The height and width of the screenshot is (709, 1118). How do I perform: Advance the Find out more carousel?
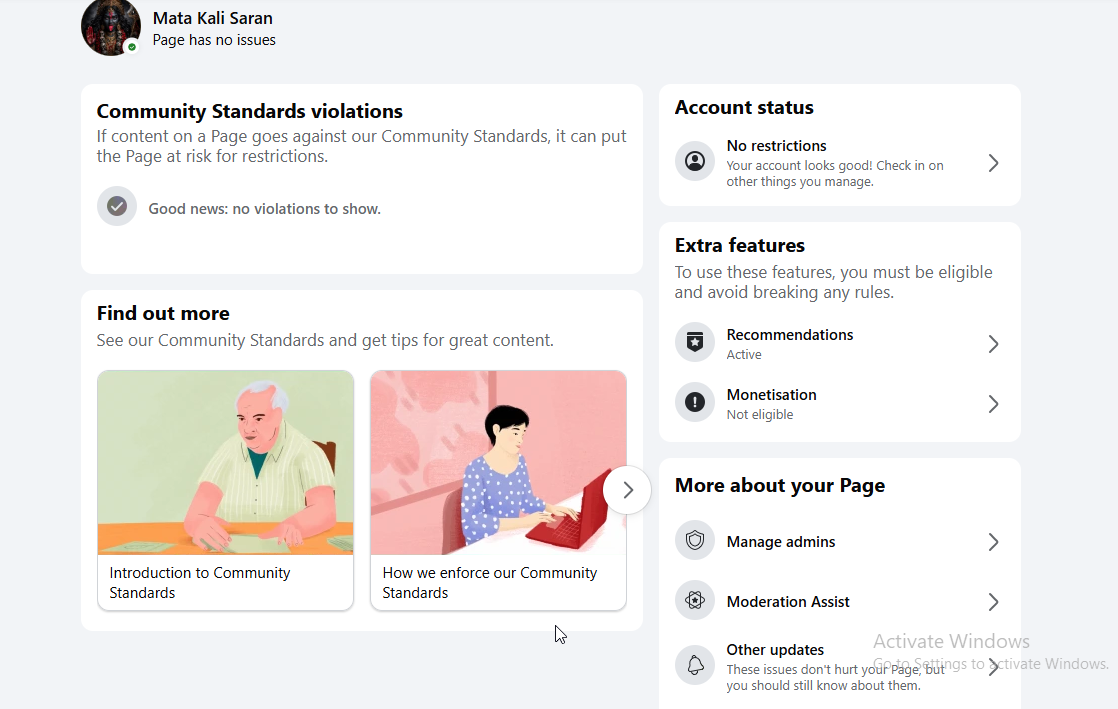(627, 490)
